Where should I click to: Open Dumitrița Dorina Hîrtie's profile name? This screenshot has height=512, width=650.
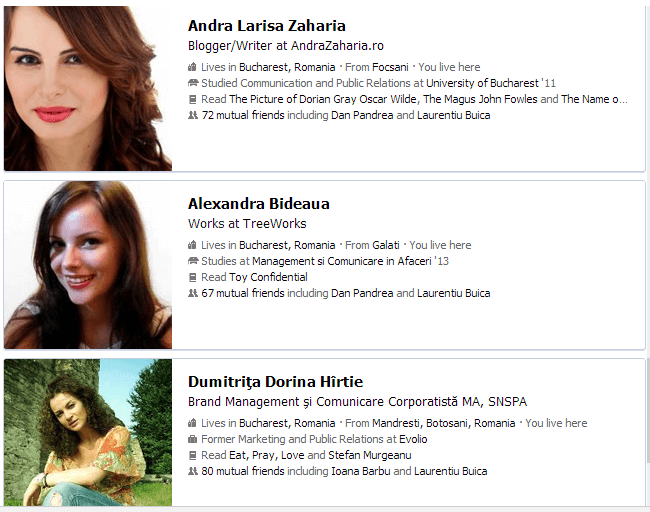pos(275,382)
